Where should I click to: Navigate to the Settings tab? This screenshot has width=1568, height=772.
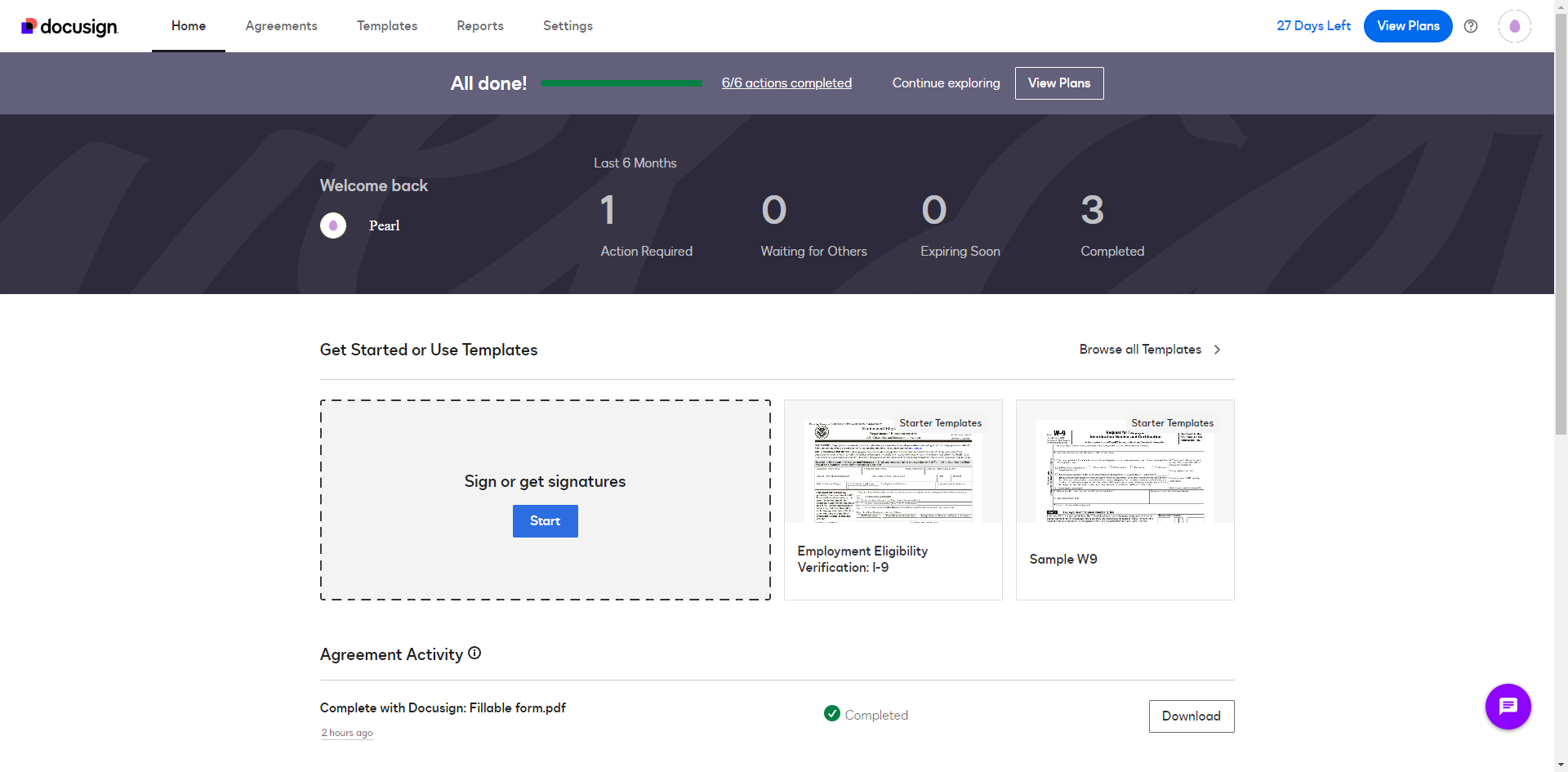click(x=568, y=26)
